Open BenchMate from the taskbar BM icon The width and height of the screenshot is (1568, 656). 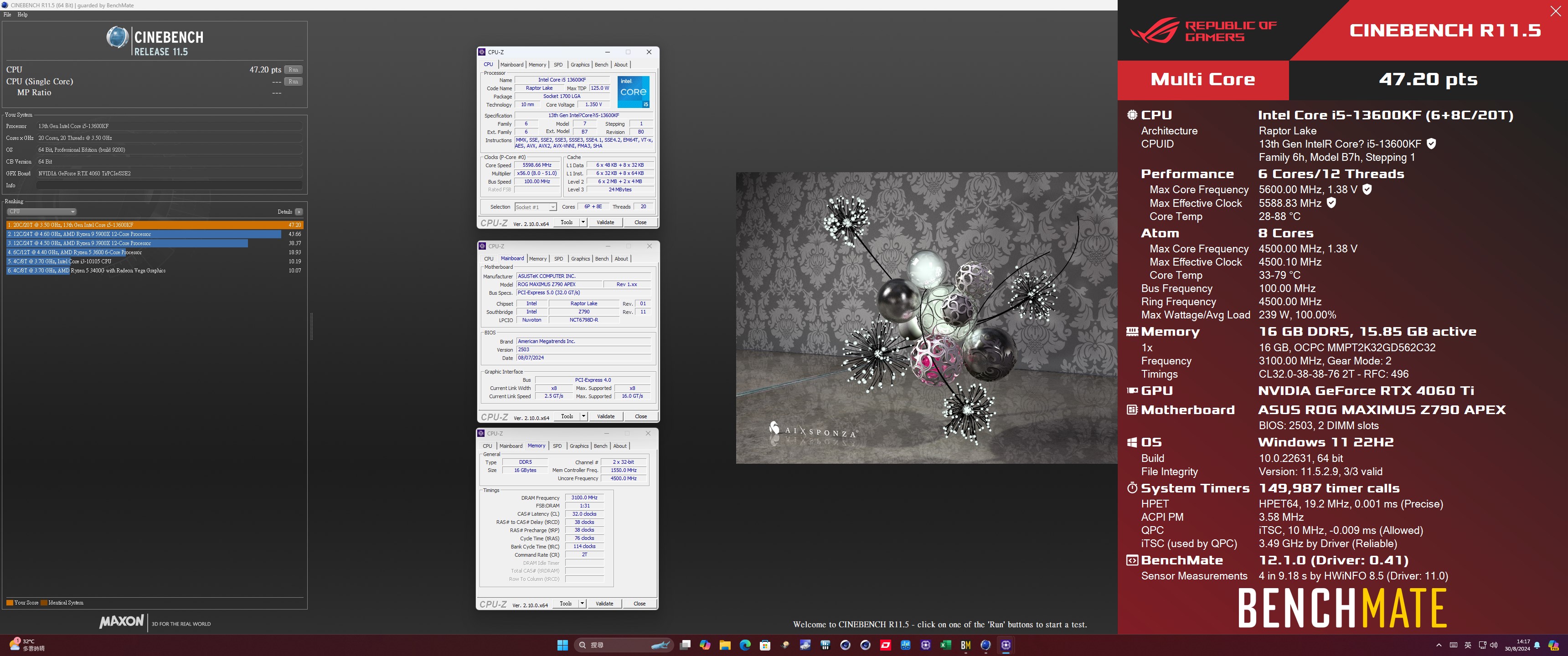(965, 645)
